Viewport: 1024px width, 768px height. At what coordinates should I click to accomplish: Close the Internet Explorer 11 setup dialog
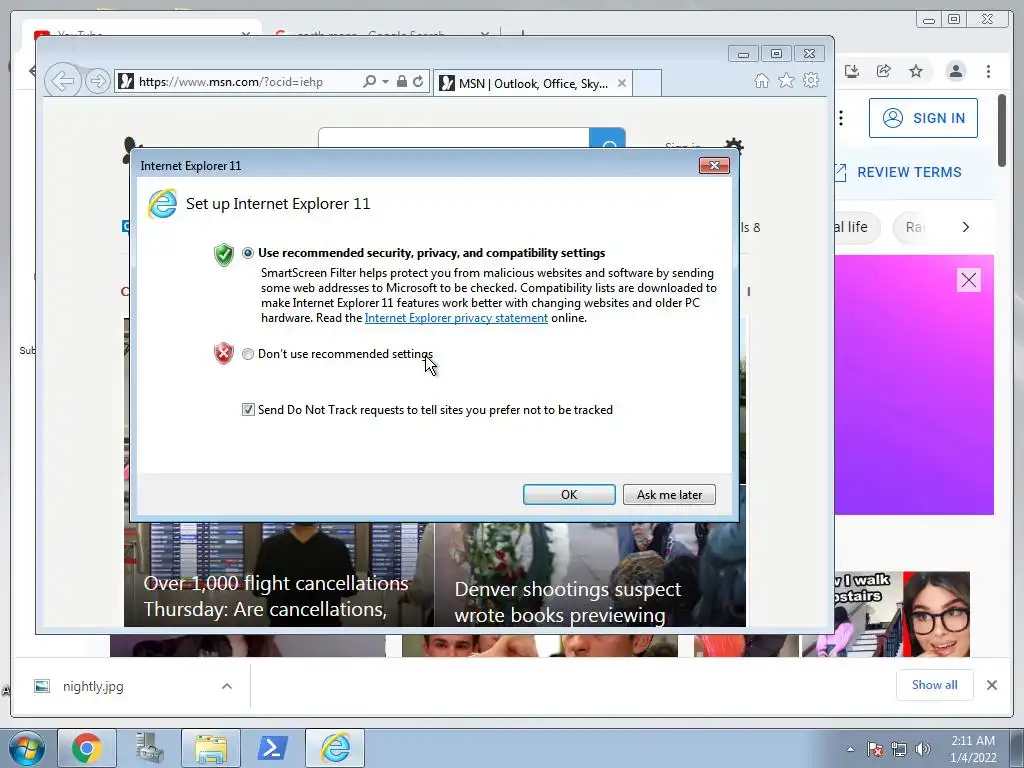pyautogui.click(x=714, y=166)
